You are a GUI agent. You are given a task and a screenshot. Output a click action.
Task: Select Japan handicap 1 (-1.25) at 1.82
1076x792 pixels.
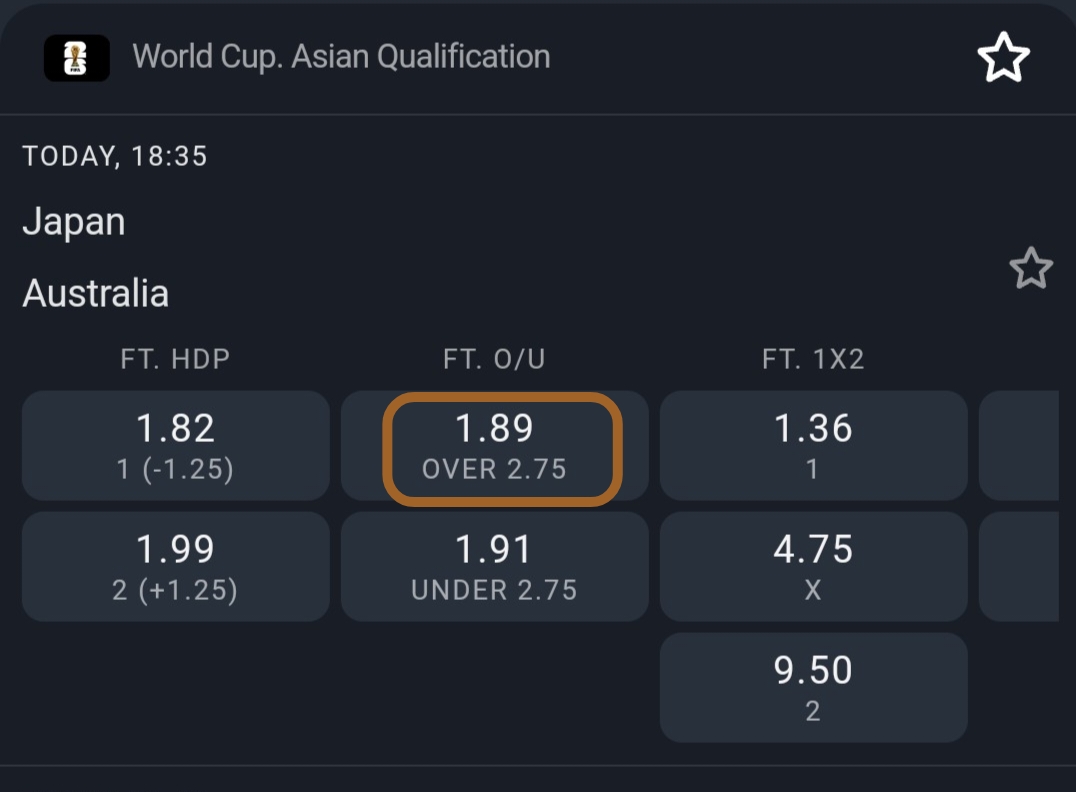coord(175,445)
